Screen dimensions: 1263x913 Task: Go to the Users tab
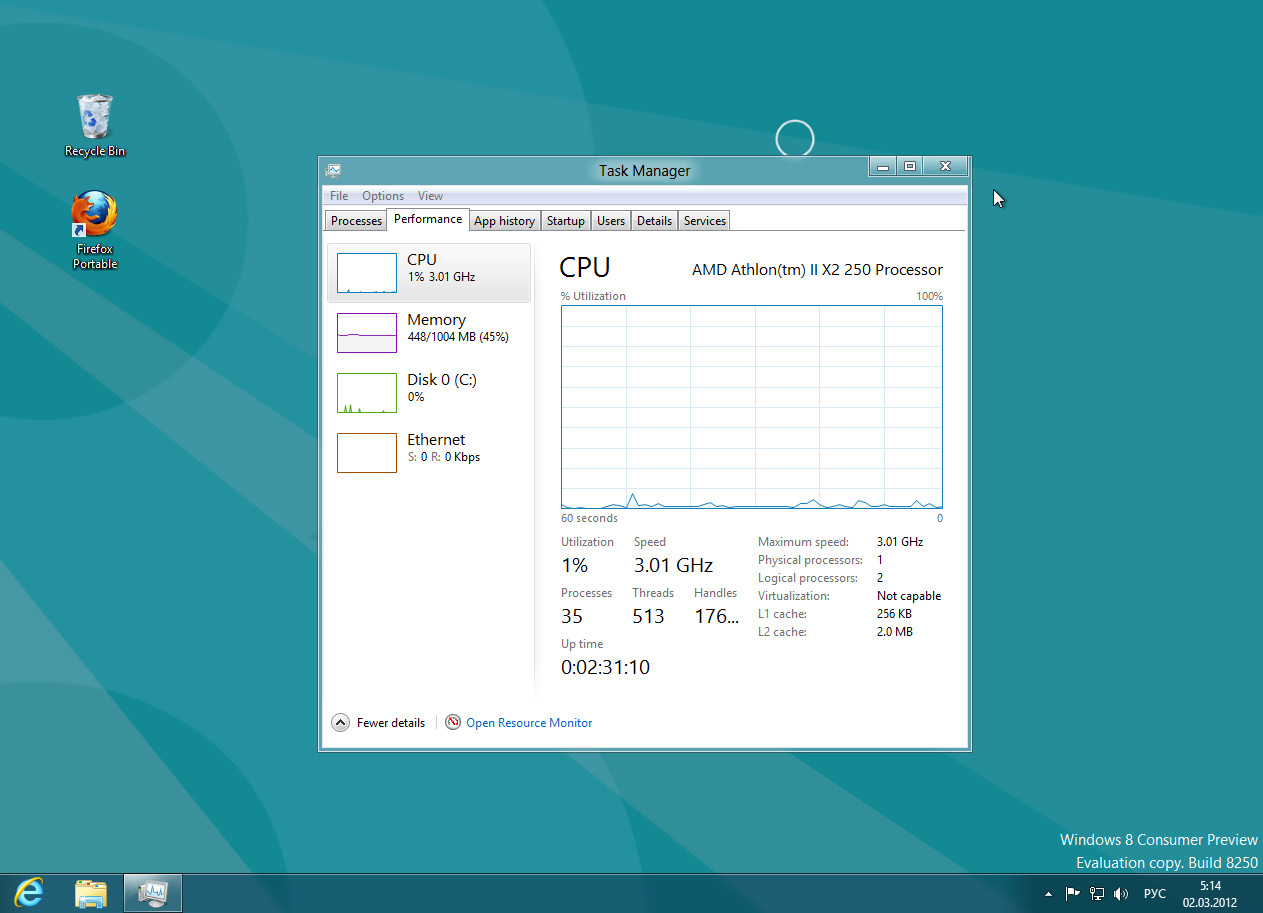pos(611,221)
